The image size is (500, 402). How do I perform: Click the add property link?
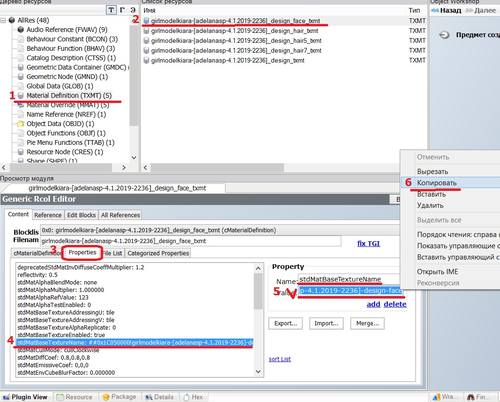point(373,304)
